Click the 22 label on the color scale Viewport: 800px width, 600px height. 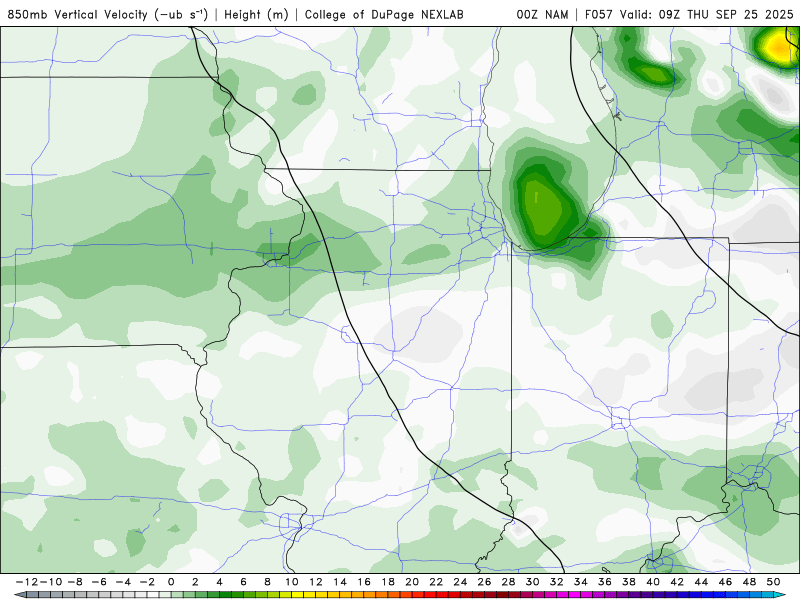point(436,582)
